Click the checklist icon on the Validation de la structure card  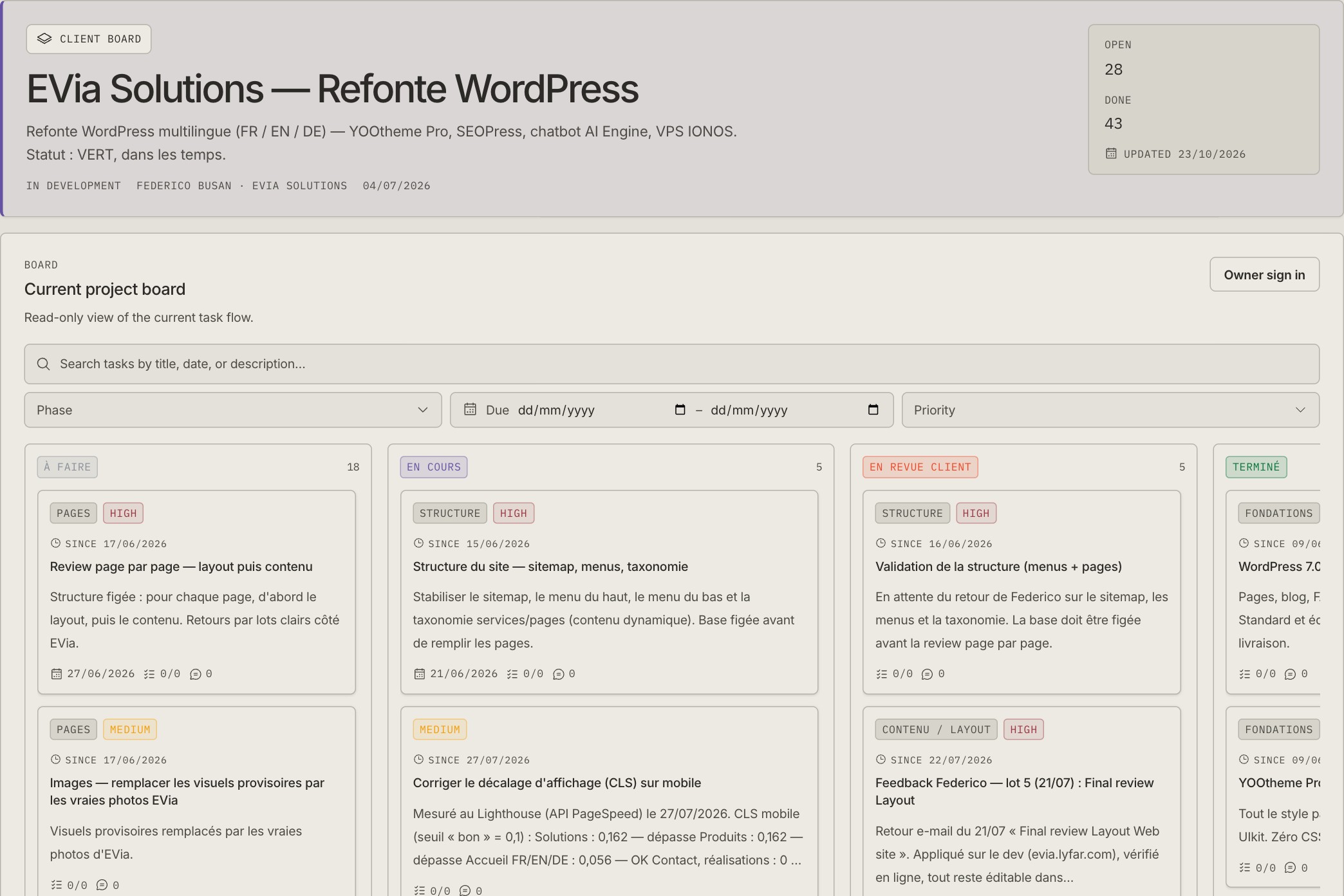pos(882,674)
